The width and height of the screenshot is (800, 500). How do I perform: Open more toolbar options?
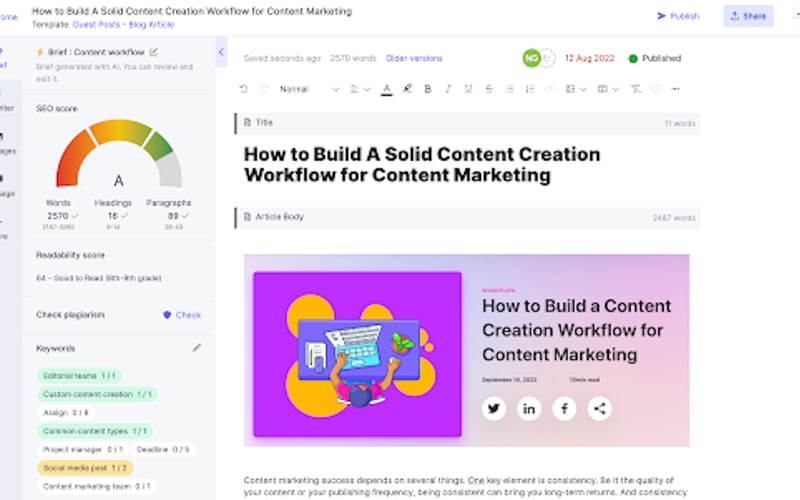click(676, 89)
